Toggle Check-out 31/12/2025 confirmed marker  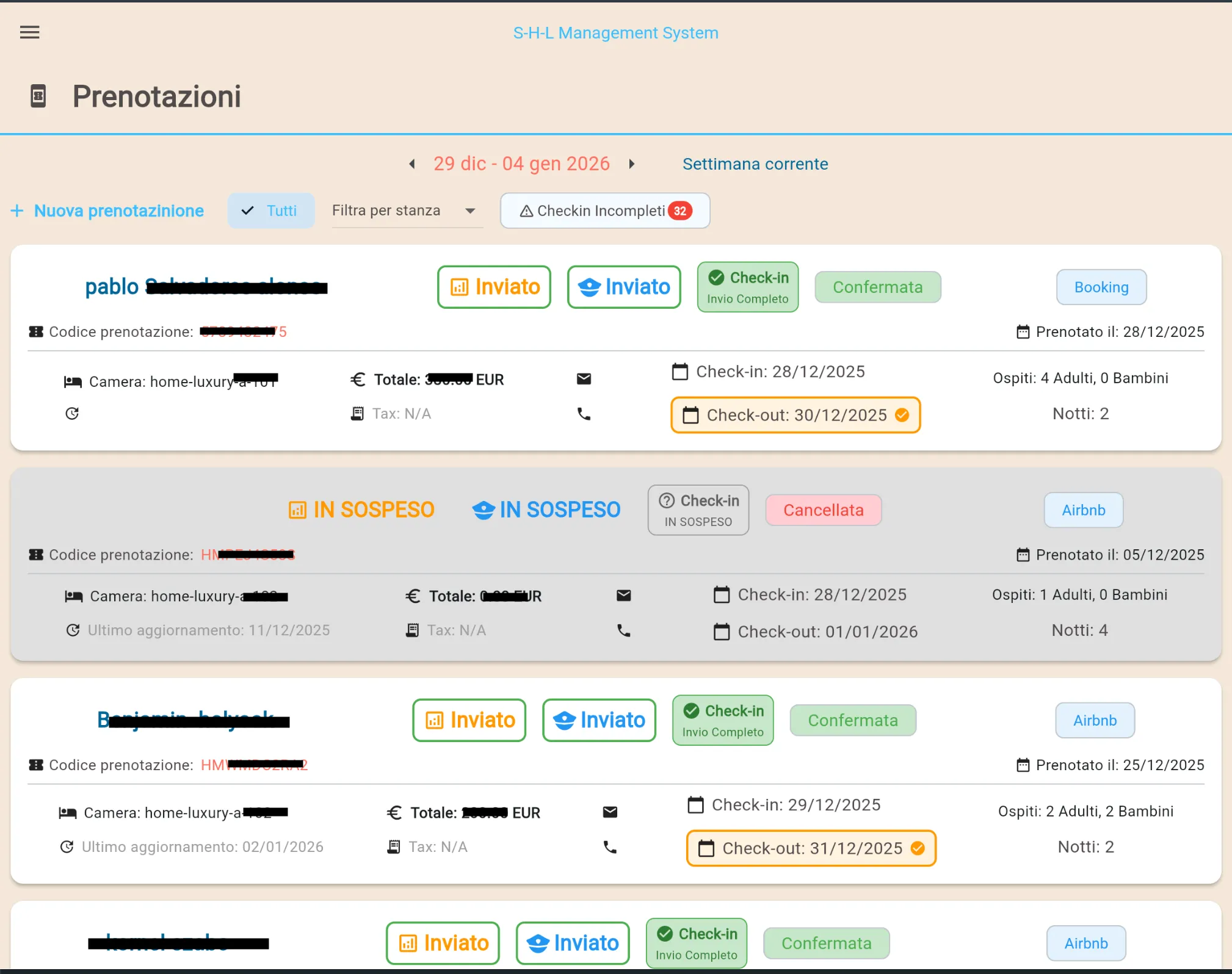pyautogui.click(x=917, y=848)
